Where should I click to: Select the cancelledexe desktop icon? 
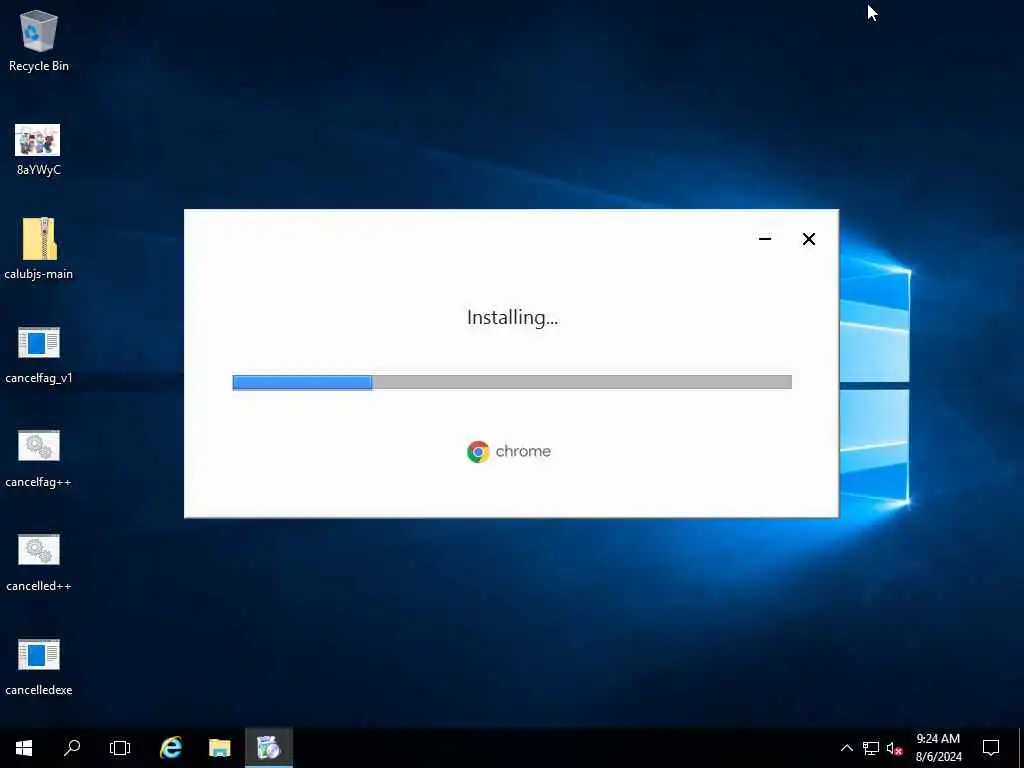(x=39, y=666)
